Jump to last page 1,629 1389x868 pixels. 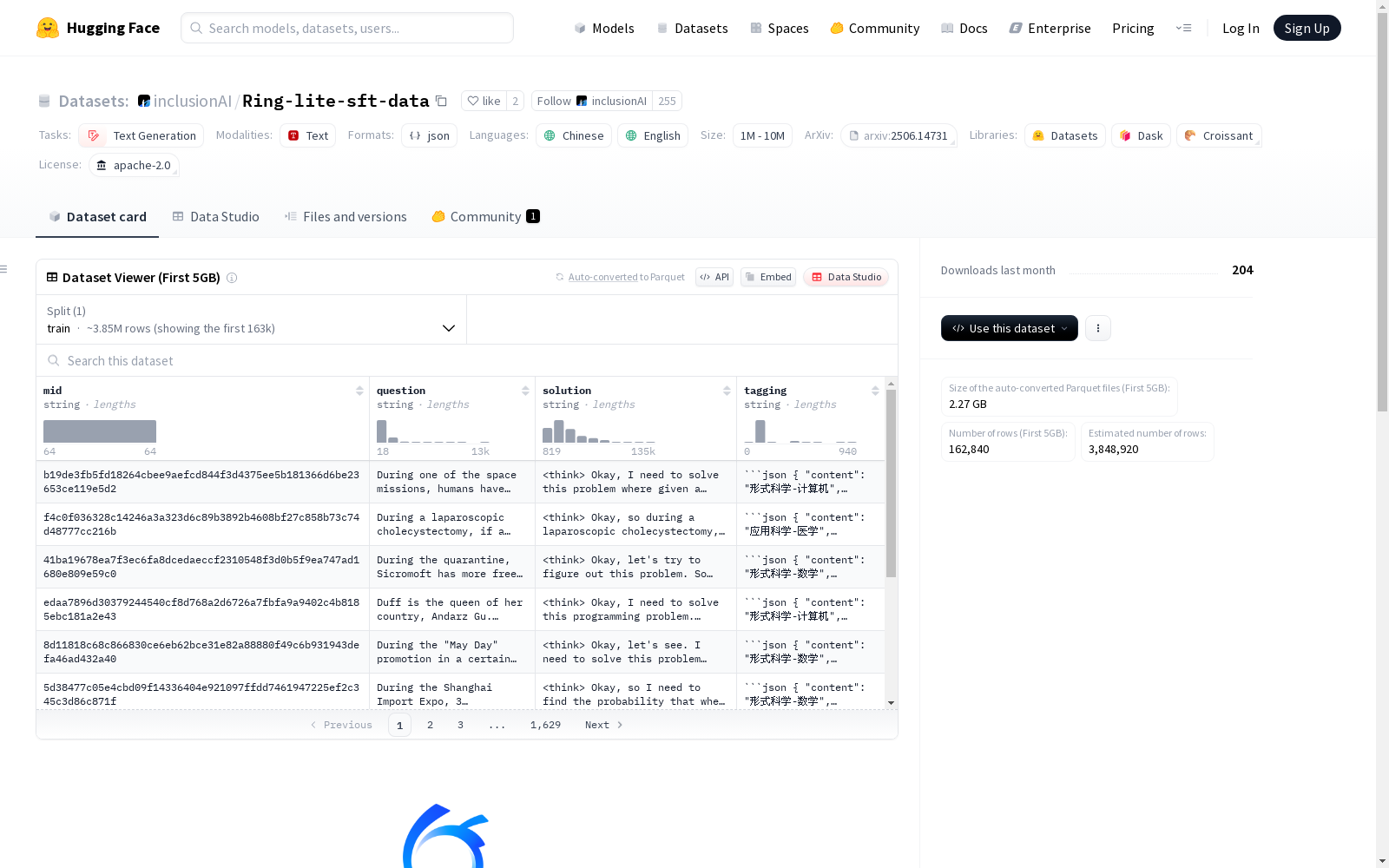[545, 725]
